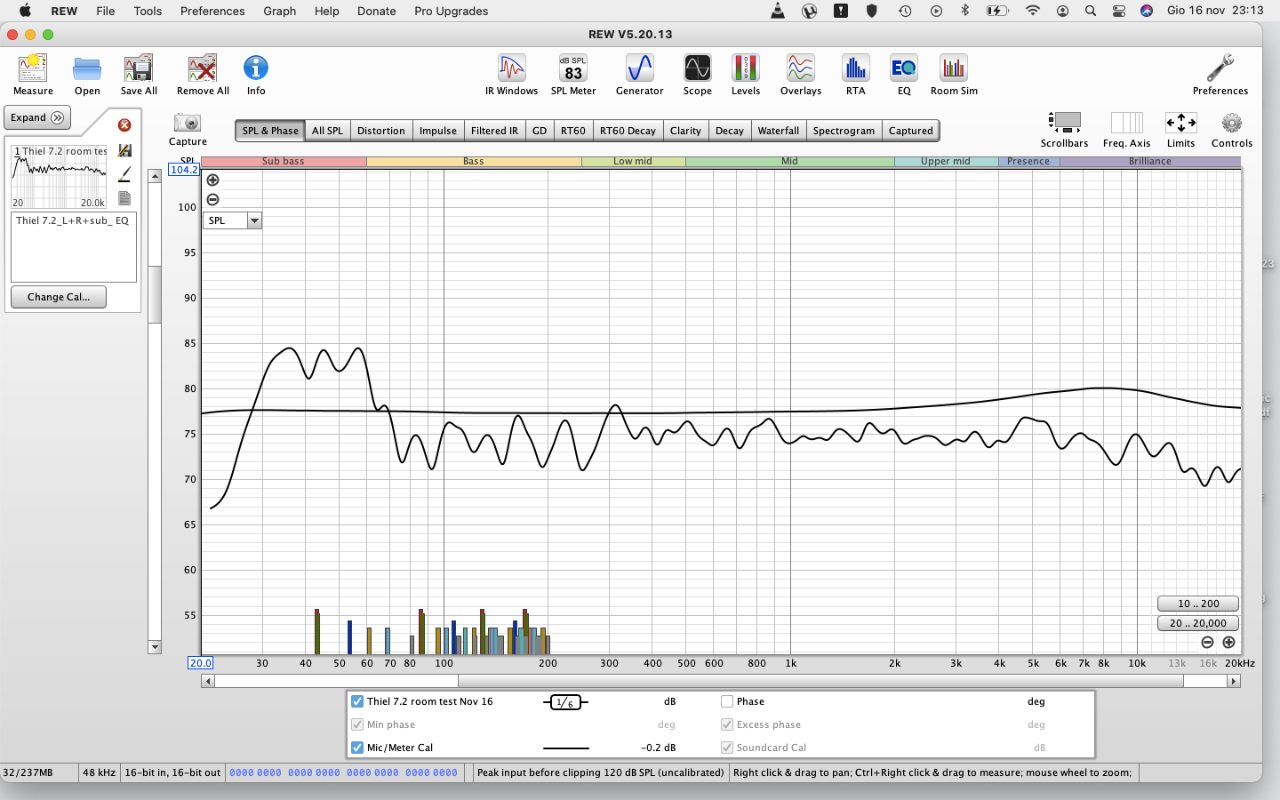Zoom in using graph plus magnifier
1280x800 pixels.
click(x=212, y=180)
